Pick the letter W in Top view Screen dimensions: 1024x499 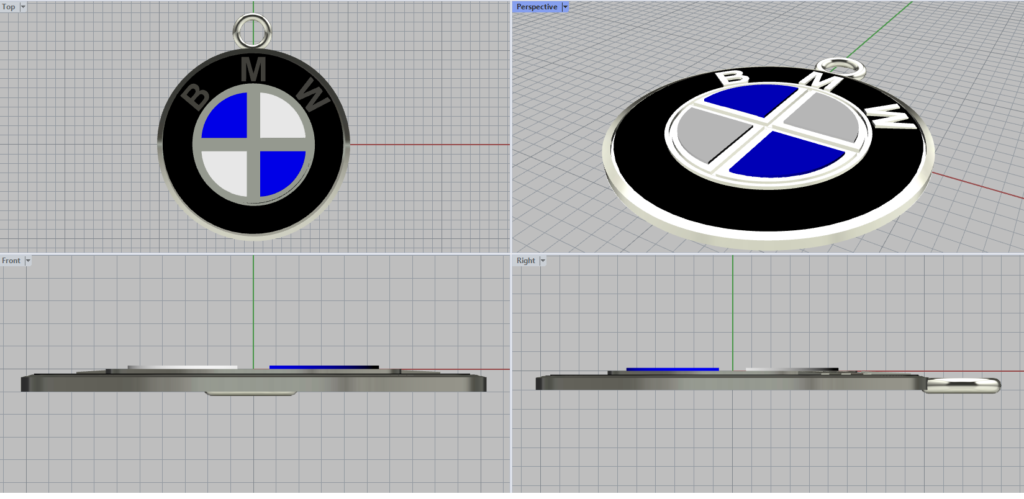tap(312, 97)
